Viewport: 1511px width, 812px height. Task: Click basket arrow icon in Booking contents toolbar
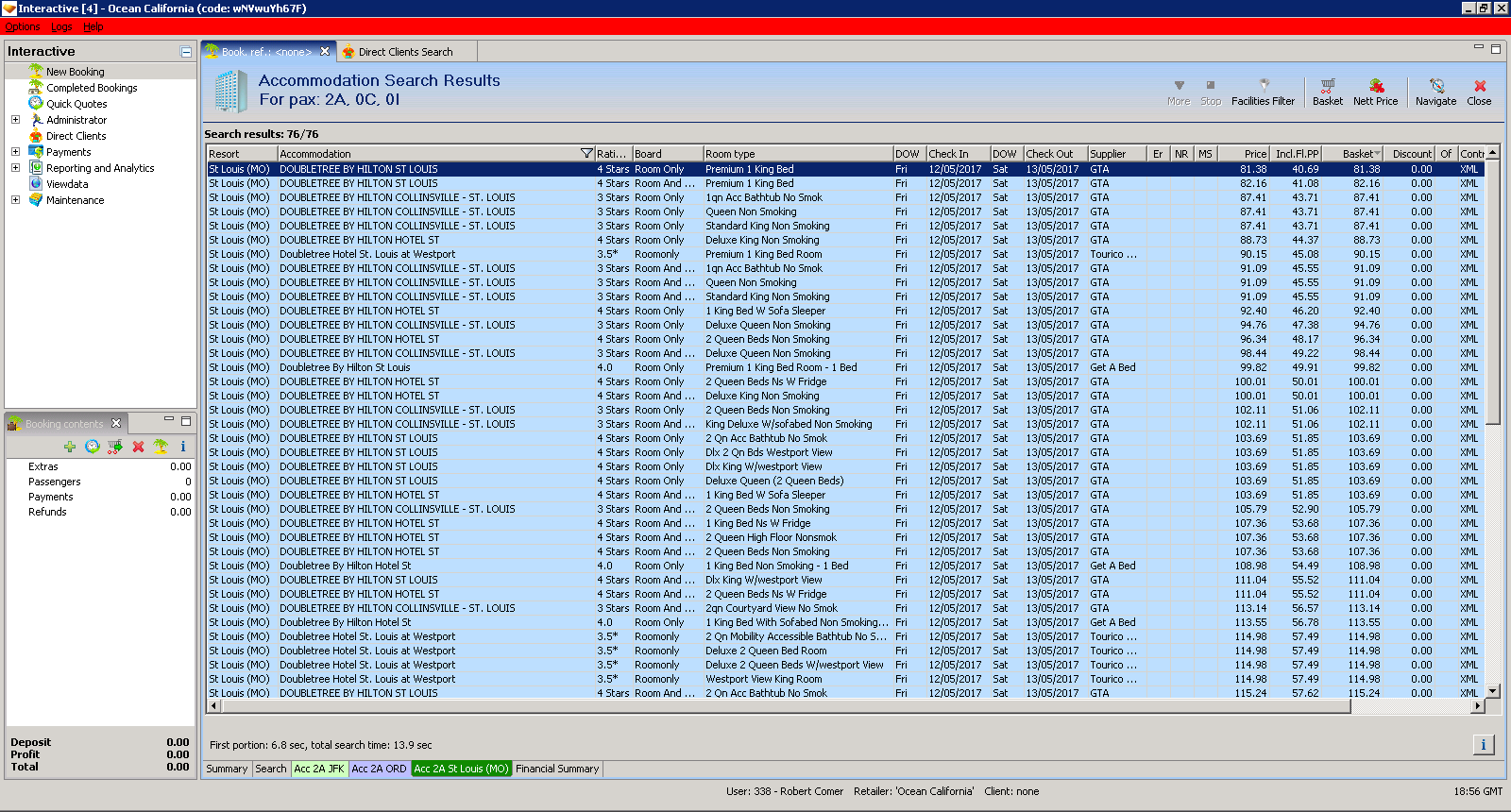[115, 447]
